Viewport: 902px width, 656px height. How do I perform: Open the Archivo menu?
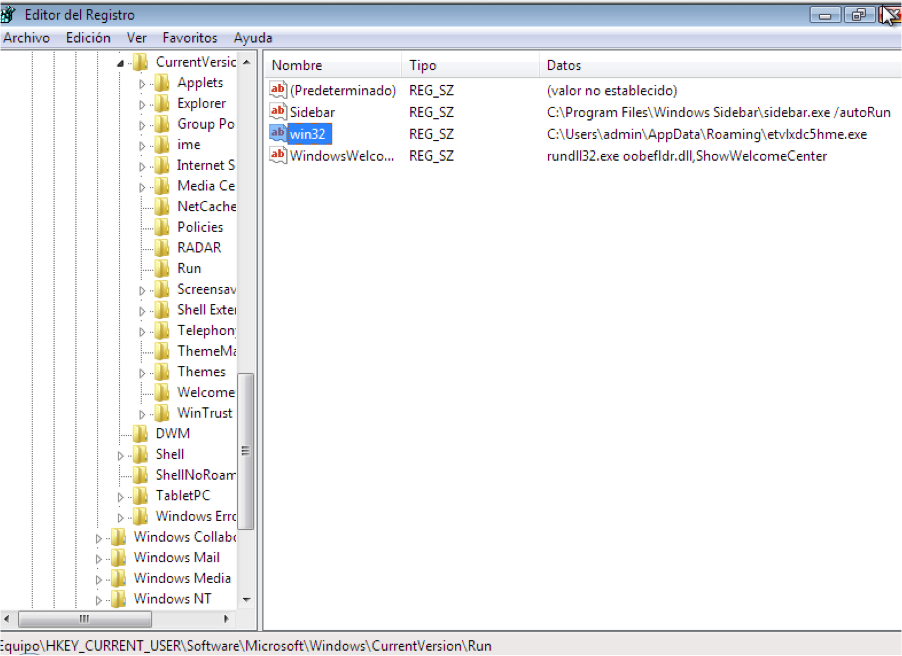26,38
